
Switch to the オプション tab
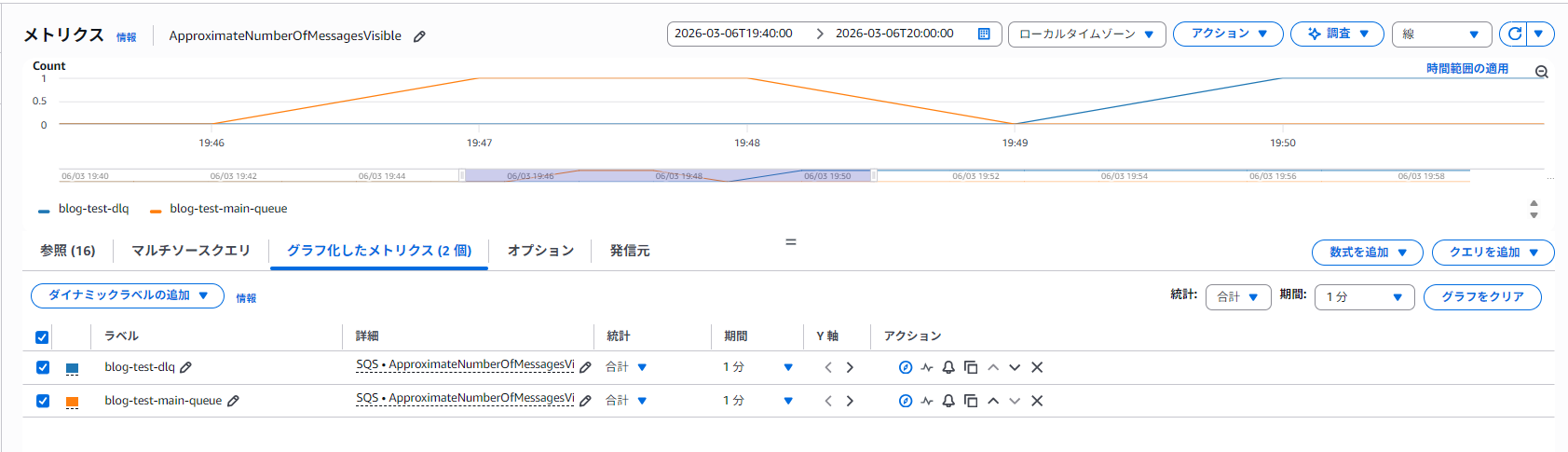(540, 251)
